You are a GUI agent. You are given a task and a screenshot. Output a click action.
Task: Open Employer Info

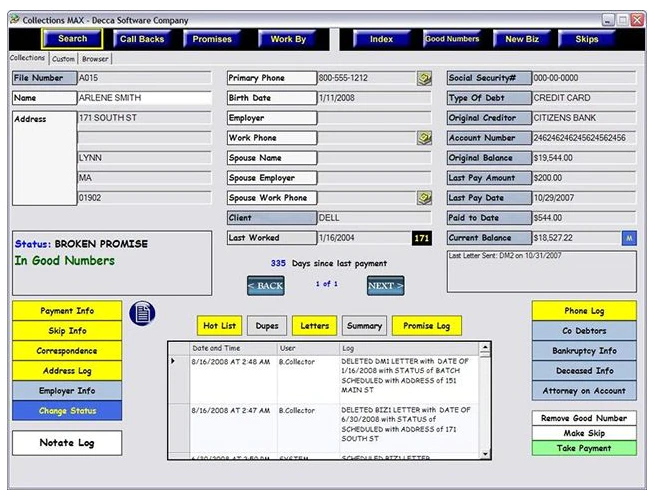point(67,391)
